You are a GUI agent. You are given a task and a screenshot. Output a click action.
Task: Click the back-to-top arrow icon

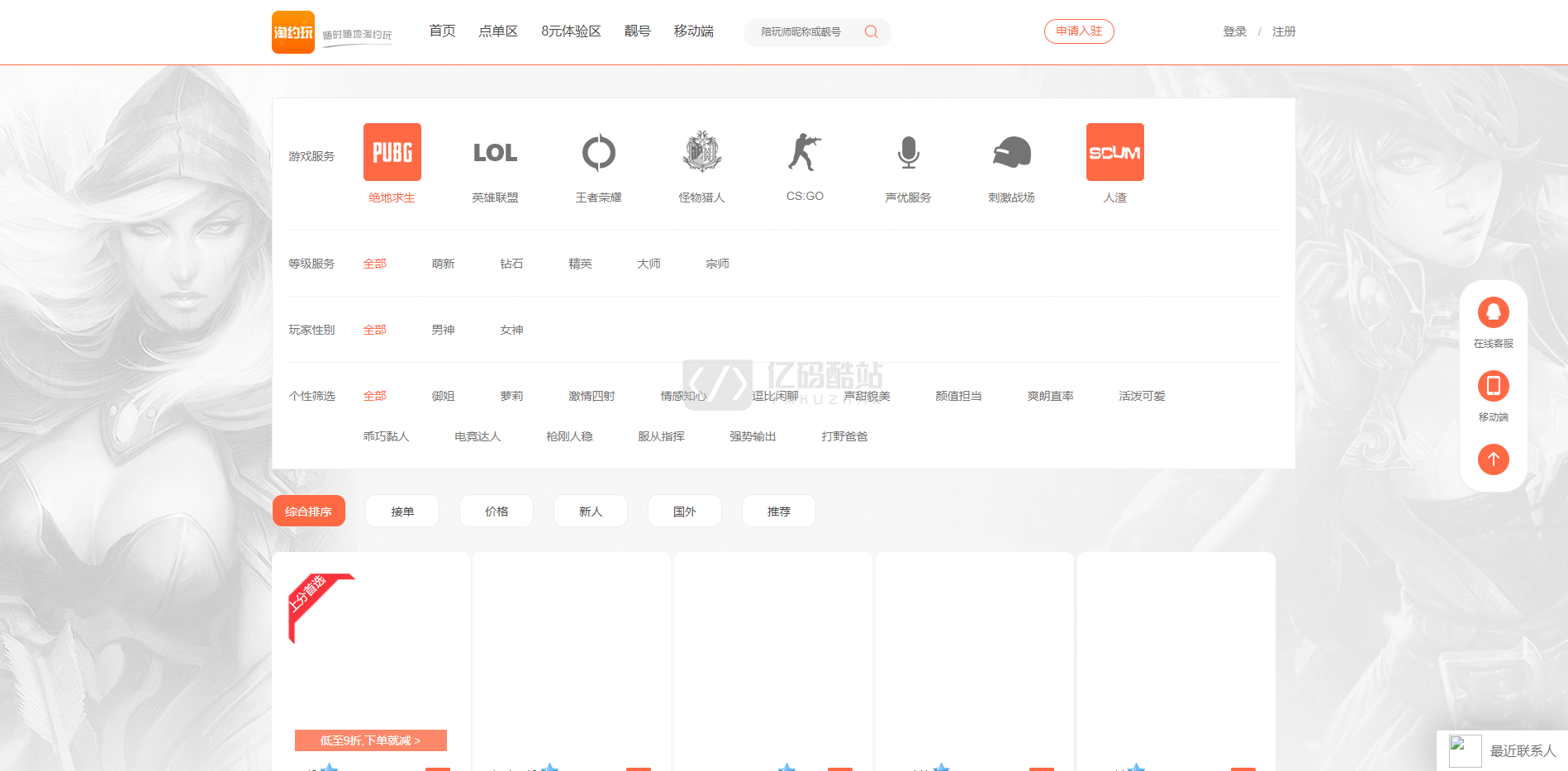tap(1494, 459)
